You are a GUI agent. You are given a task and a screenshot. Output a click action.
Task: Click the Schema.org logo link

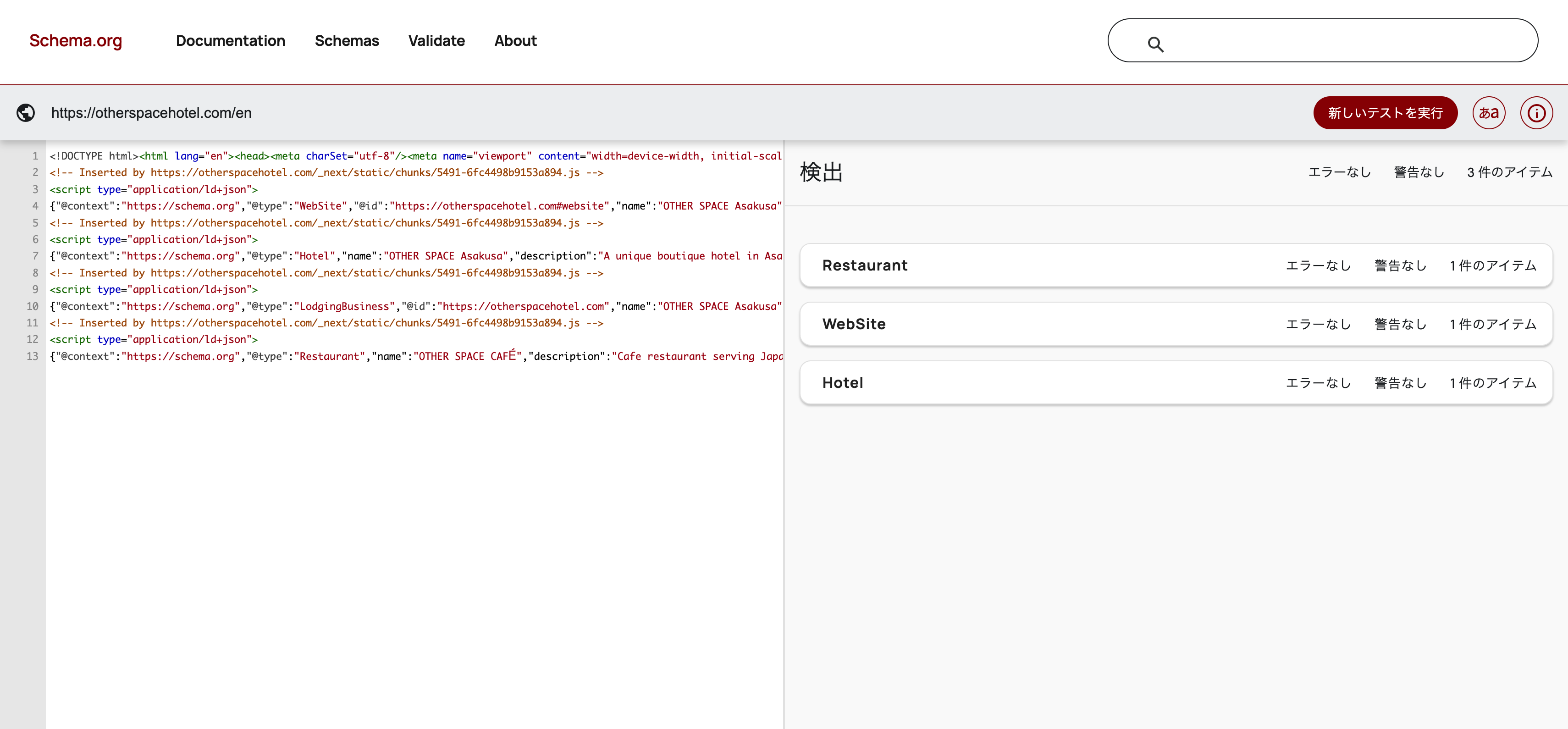click(76, 41)
